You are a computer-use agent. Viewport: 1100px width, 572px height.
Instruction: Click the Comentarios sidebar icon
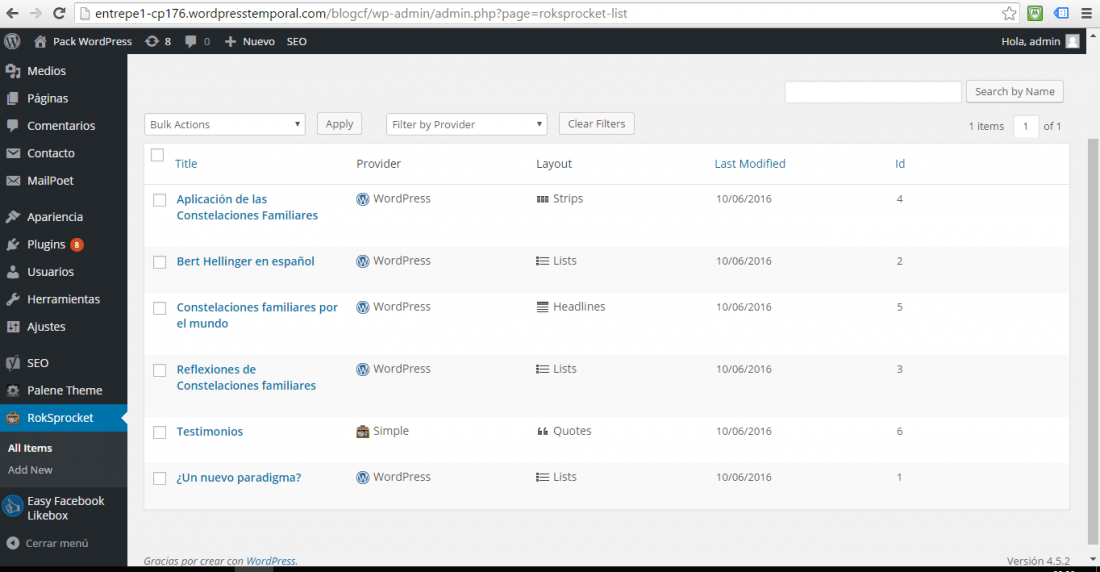pos(13,126)
